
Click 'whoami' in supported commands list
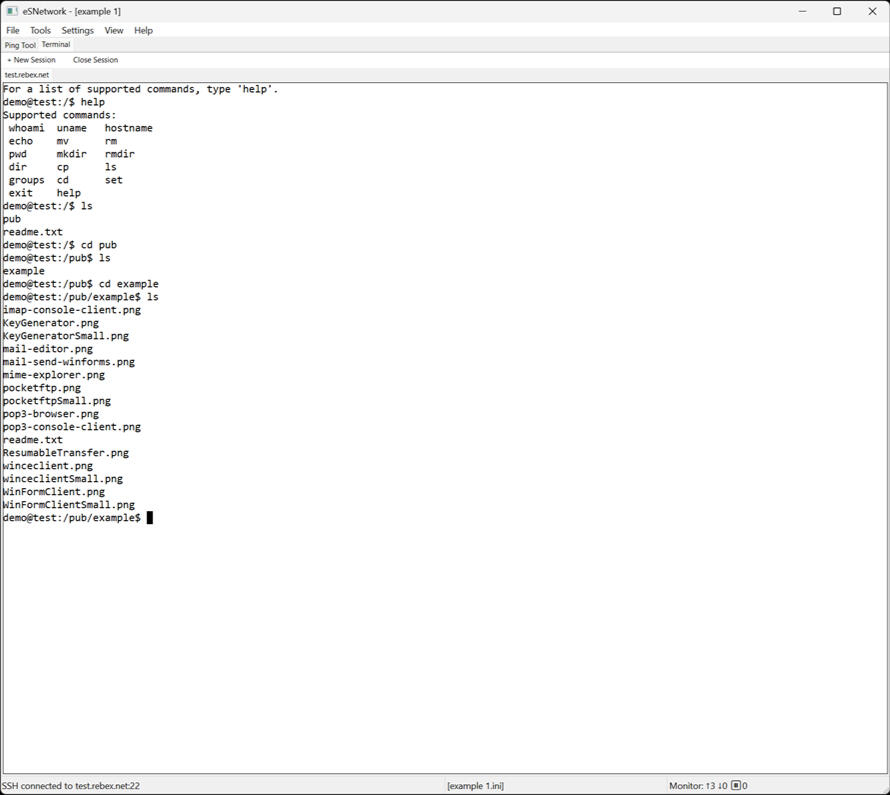(26, 128)
